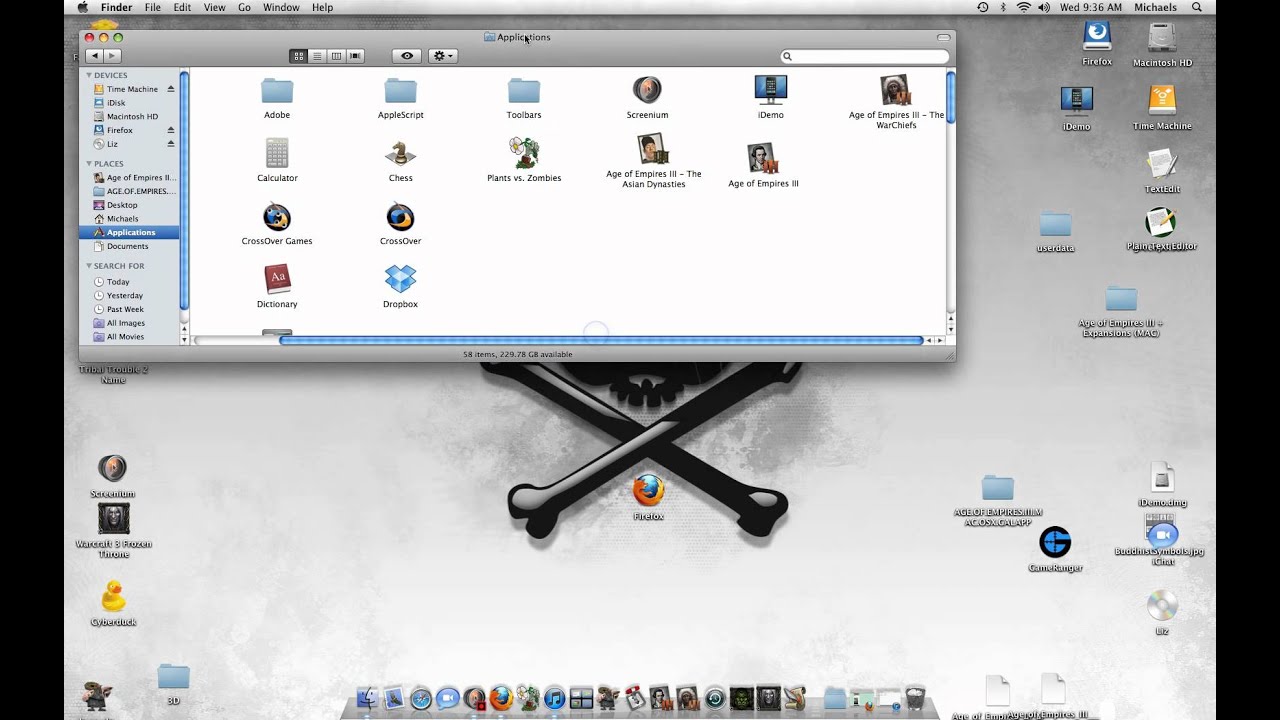Go back in the Finder window

pyautogui.click(x=94, y=56)
